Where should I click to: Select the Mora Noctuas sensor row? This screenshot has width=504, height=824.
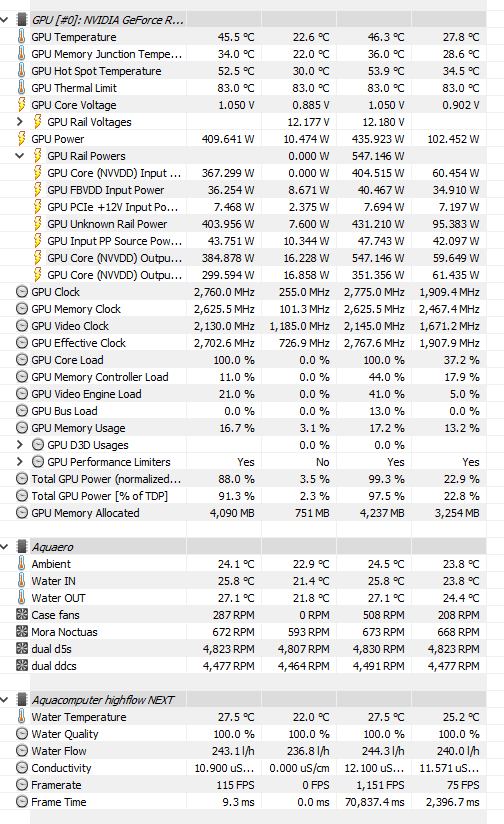coord(250,632)
